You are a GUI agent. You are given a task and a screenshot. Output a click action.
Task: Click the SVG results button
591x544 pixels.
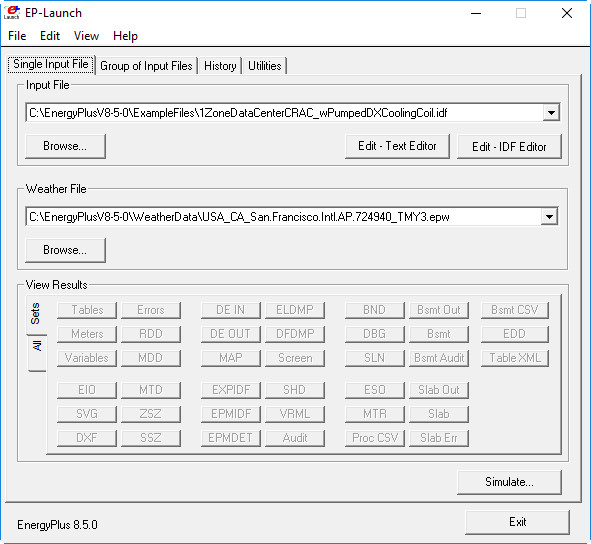point(87,414)
